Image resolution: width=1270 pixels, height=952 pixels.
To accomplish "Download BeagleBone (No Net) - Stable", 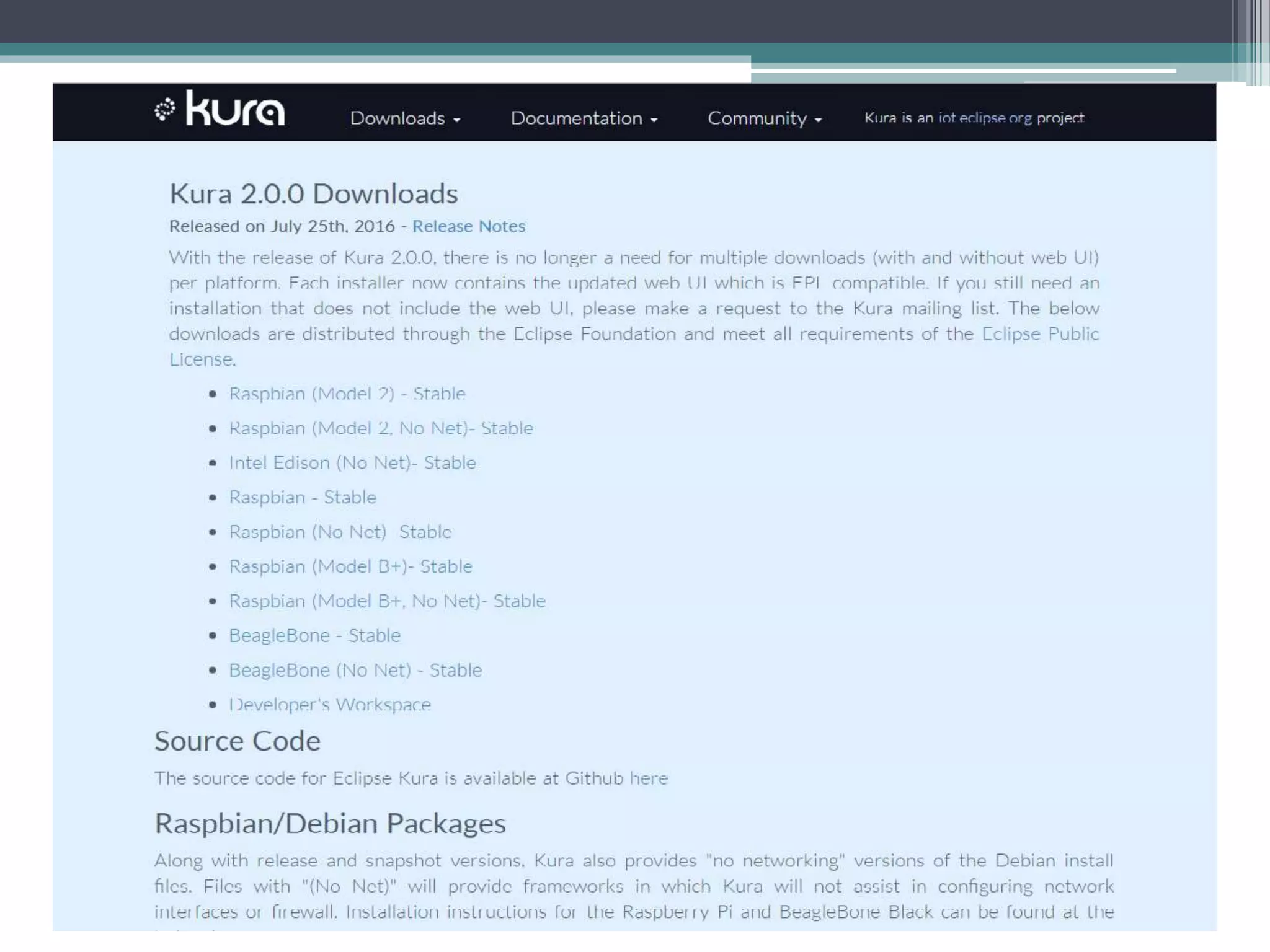I will tap(355, 670).
